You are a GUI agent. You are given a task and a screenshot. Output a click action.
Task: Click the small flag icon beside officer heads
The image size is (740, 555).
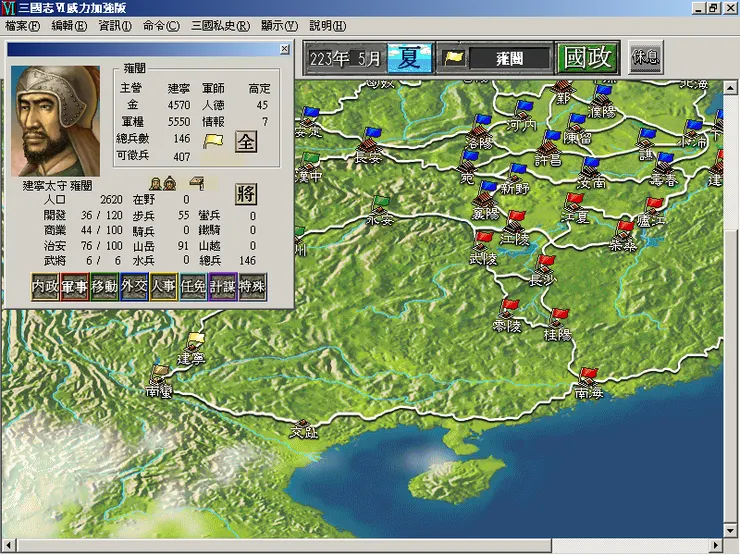pyautogui.click(x=197, y=183)
